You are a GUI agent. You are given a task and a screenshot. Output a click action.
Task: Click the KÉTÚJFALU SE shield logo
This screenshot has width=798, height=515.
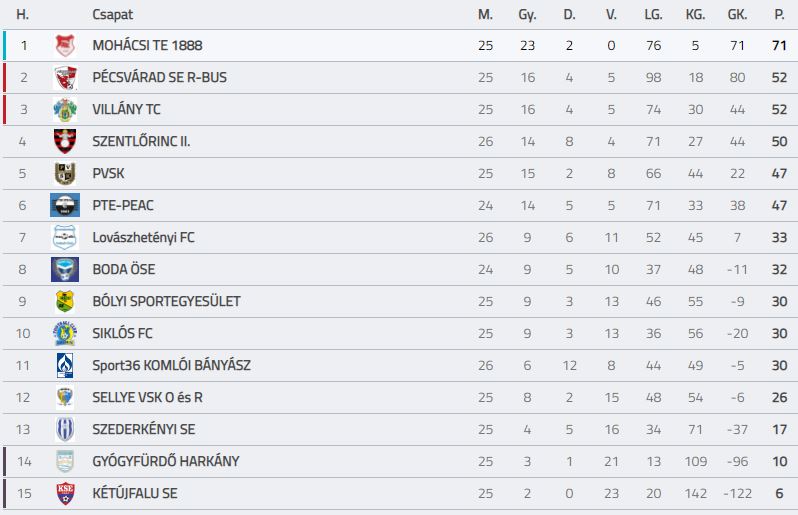coord(65,493)
